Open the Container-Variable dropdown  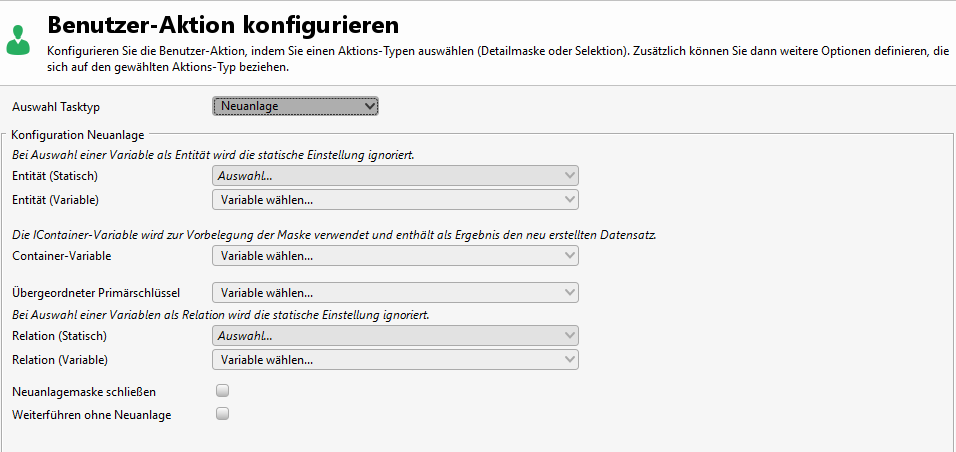[395, 256]
